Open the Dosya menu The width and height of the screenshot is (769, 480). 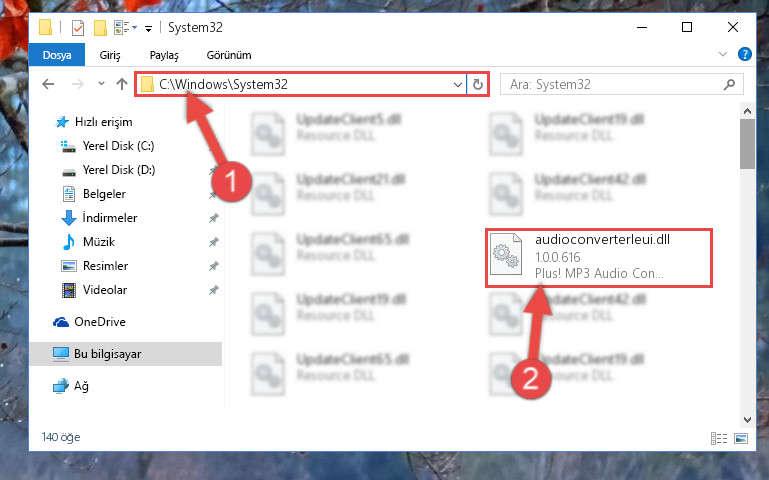57,55
